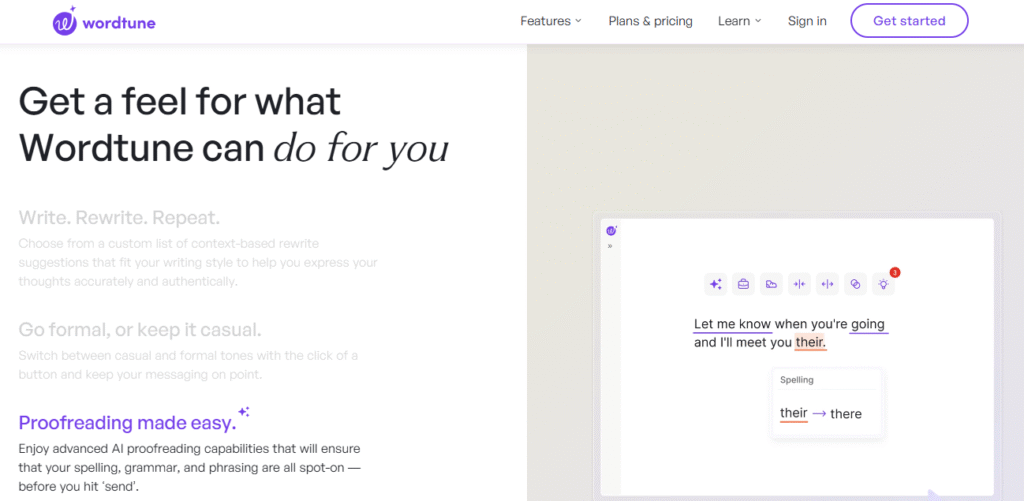Select 'Go formal, or keep it casual' heading
Screen dimensions: 1024x501
[x=140, y=330]
